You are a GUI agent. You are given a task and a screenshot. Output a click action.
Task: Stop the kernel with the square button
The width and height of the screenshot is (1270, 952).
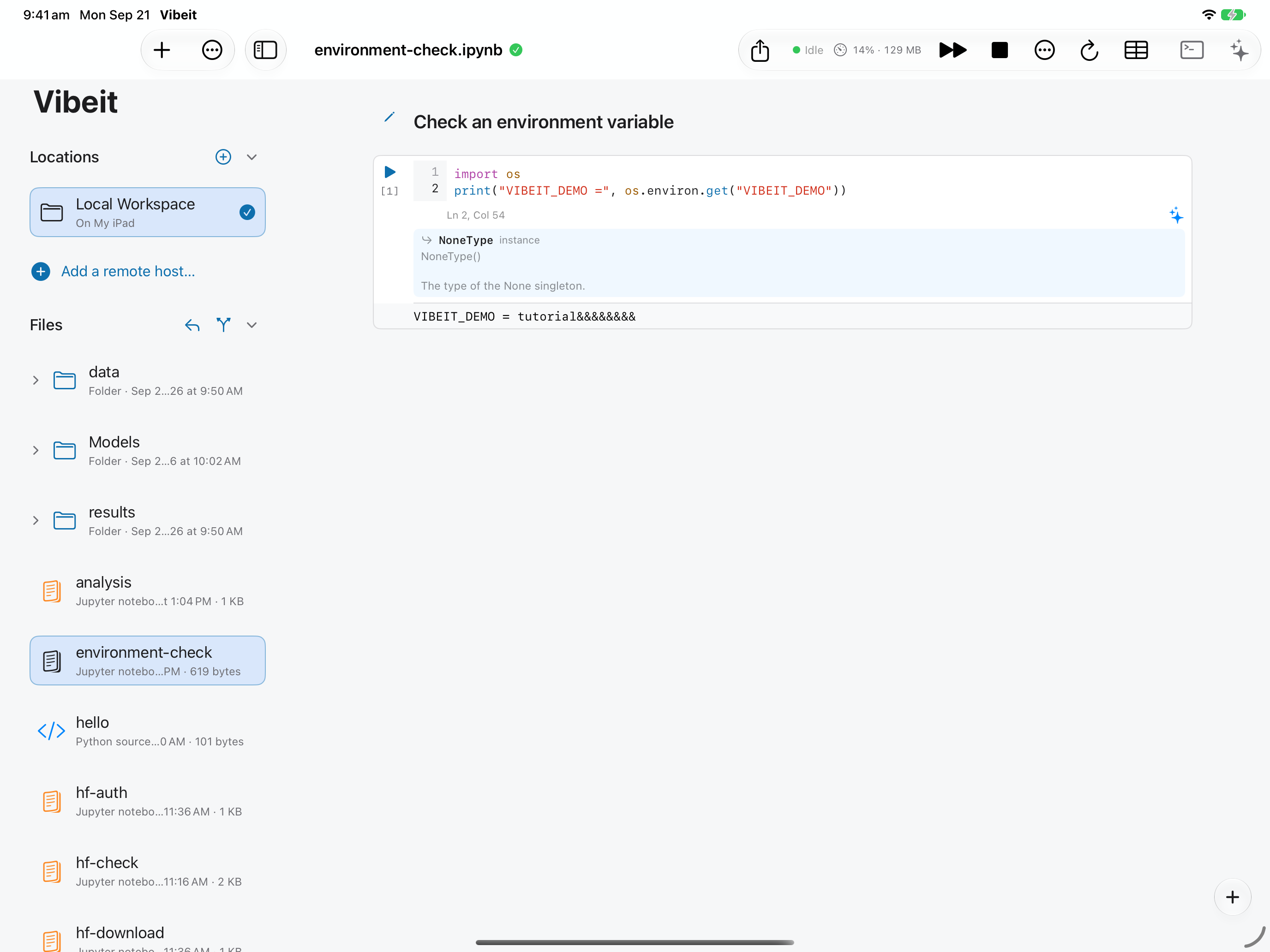(1000, 50)
